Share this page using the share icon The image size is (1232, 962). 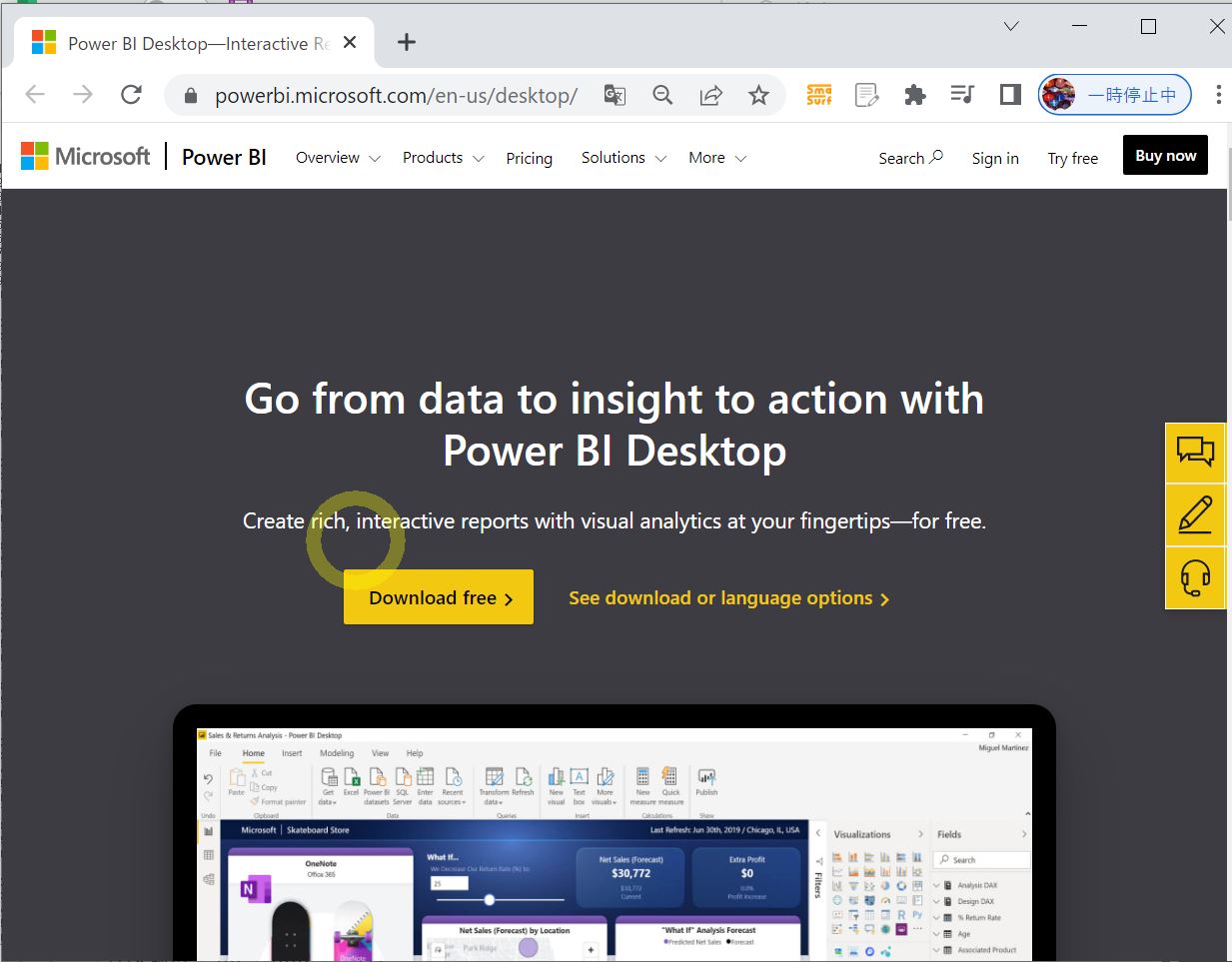coord(710,95)
